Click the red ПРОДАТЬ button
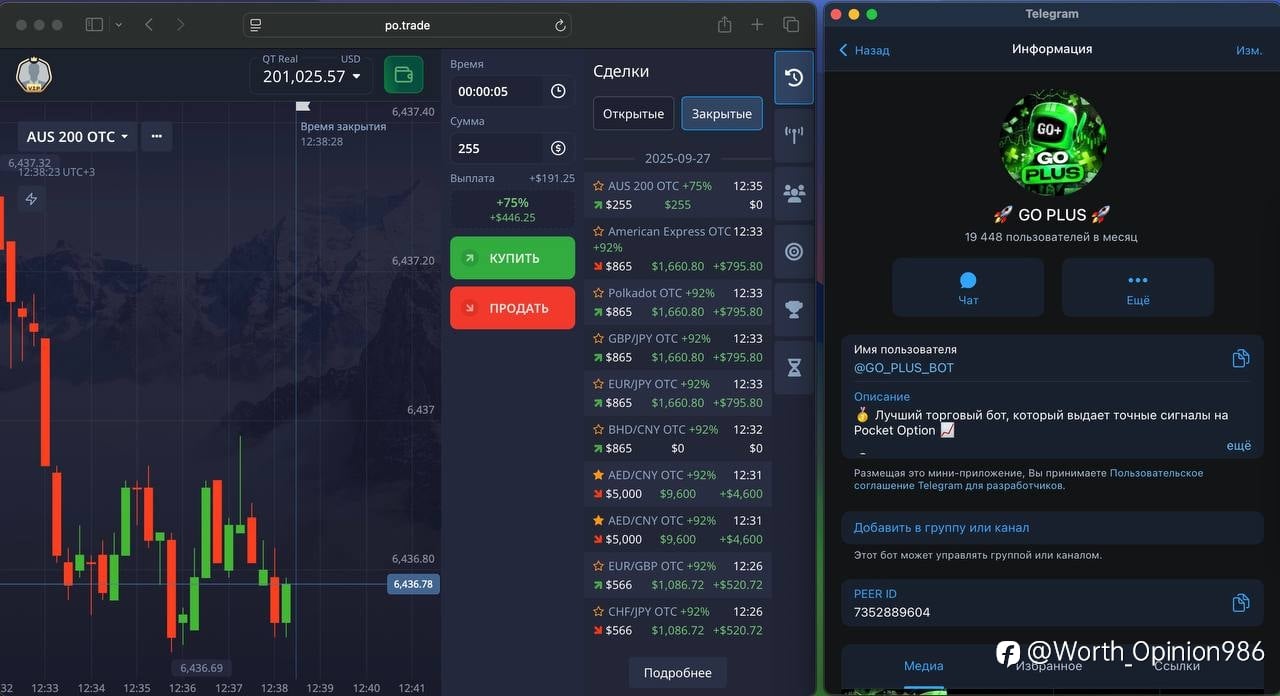The image size is (1280, 696). 512,308
